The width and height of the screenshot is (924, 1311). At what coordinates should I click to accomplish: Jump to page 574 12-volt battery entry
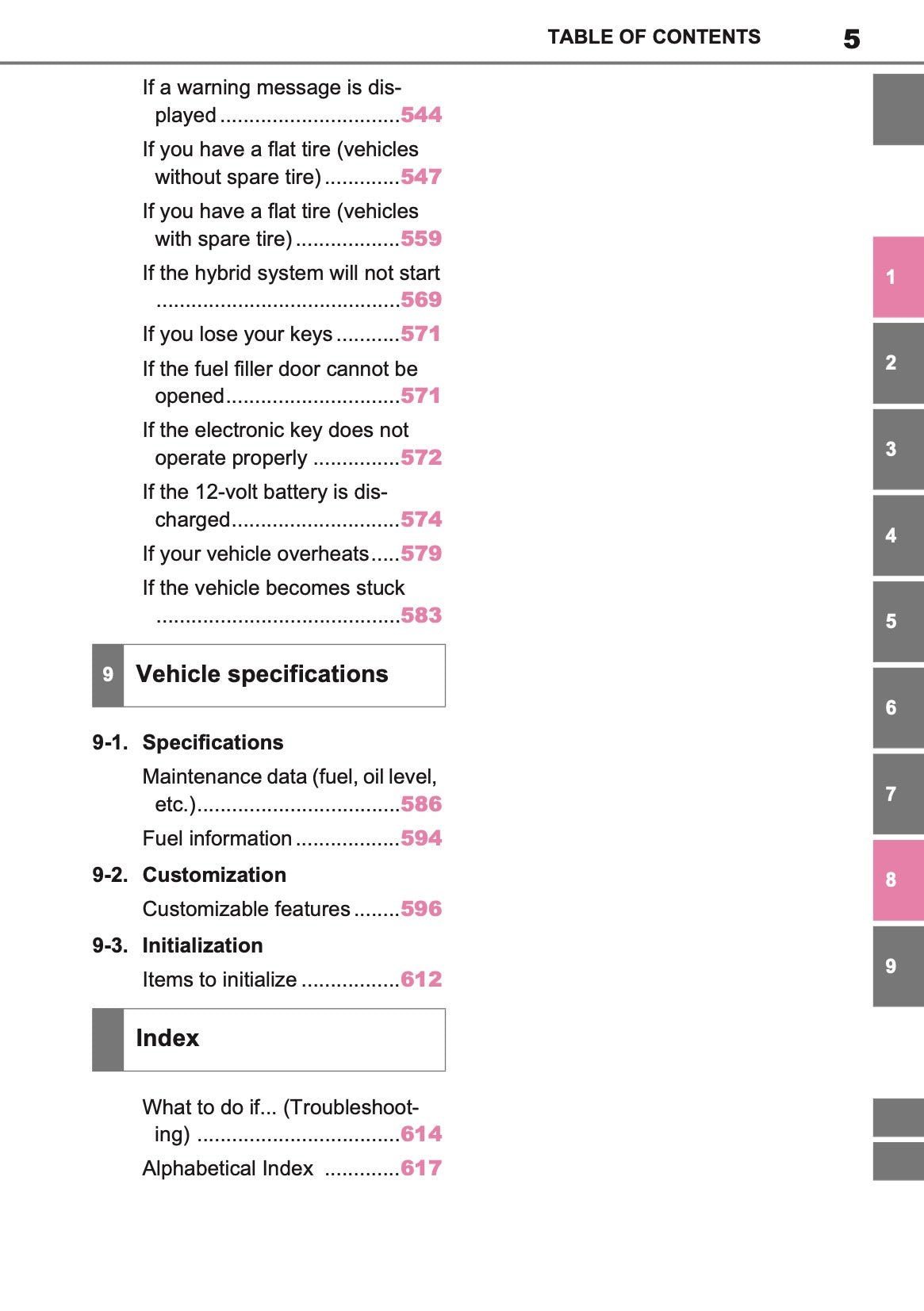(420, 519)
